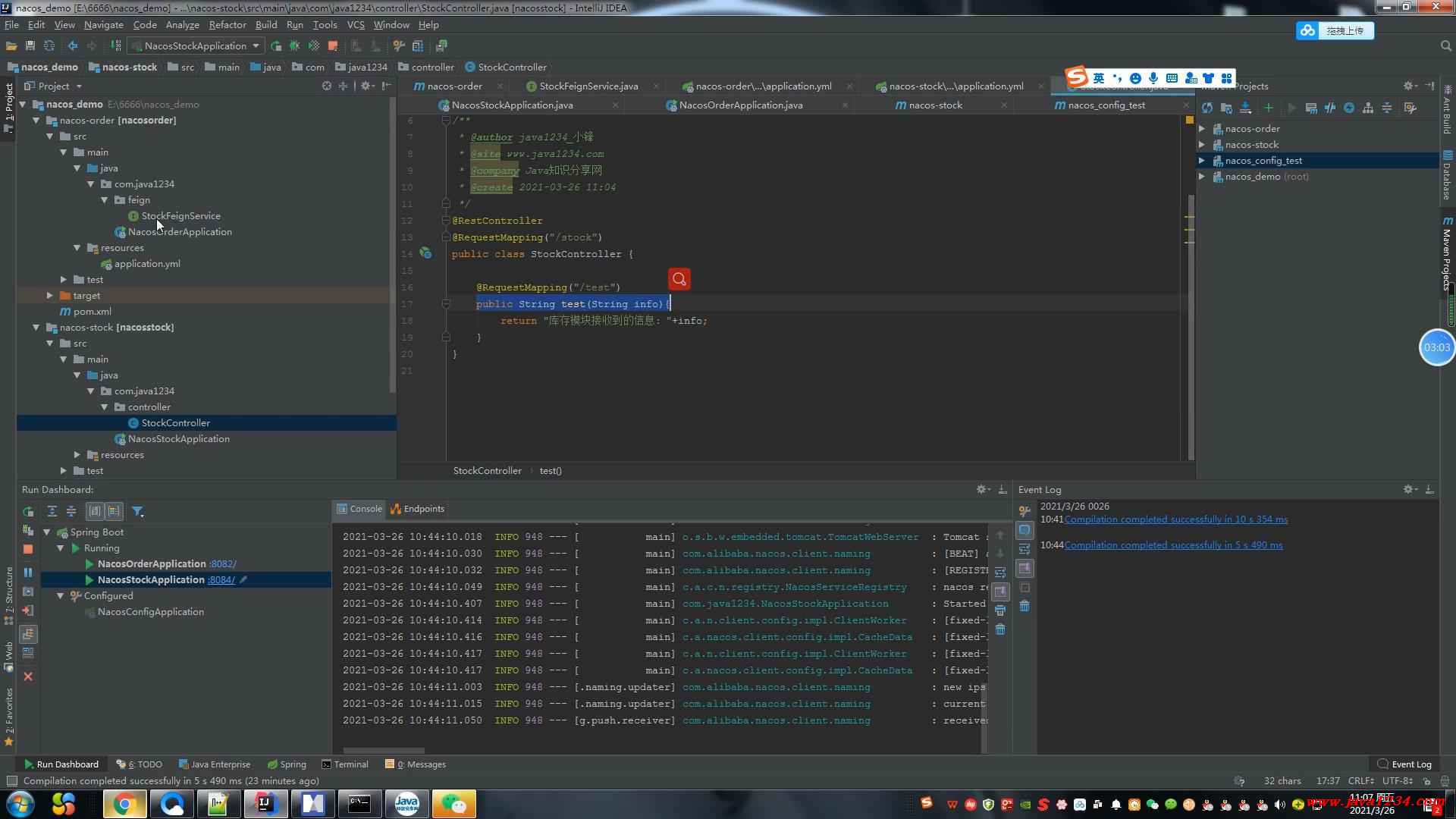Run NacosStockApplication from main toolbar
The width and height of the screenshot is (1456, 819).
pyautogui.click(x=276, y=46)
